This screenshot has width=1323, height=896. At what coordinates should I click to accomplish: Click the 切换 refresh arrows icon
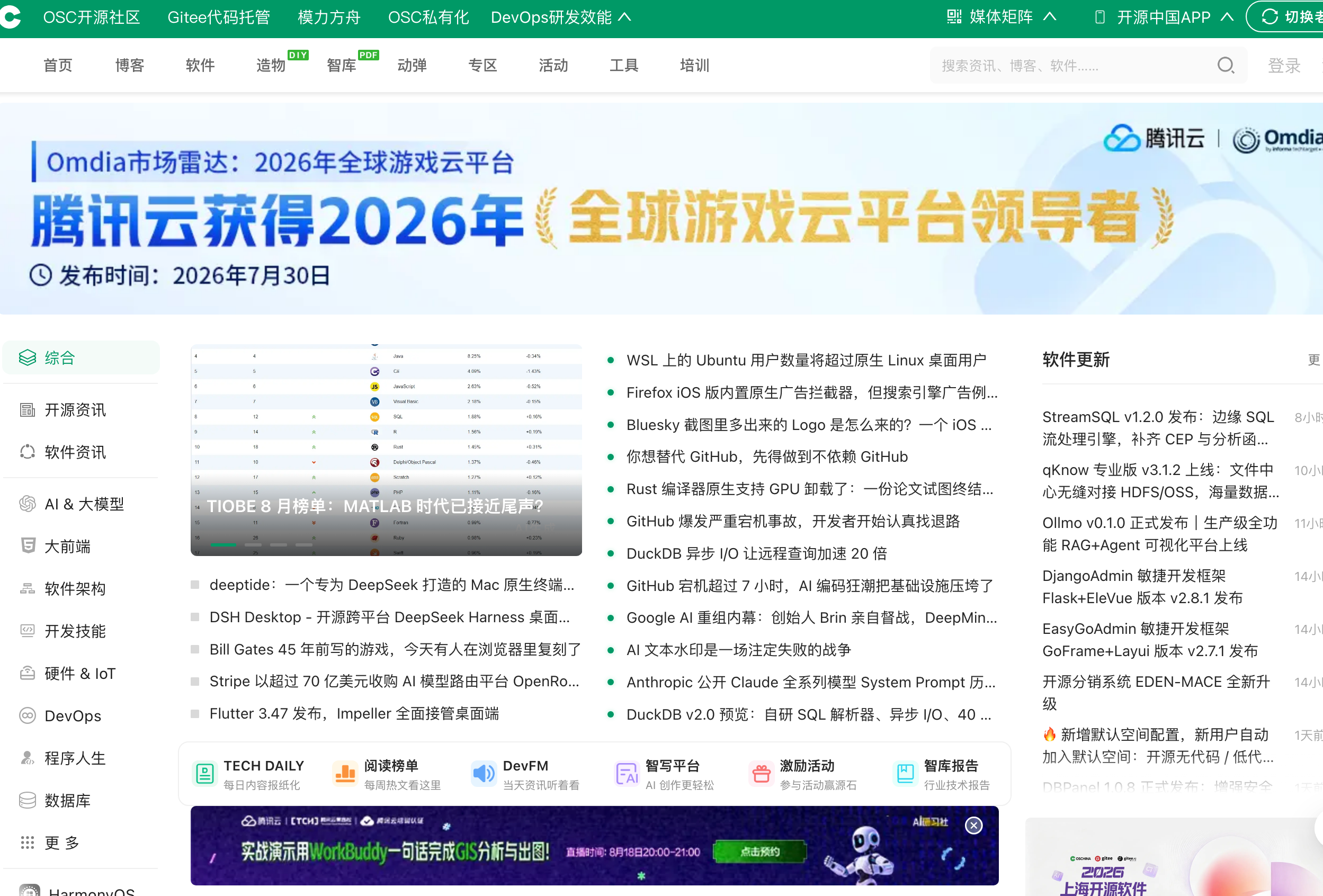pos(1270,17)
